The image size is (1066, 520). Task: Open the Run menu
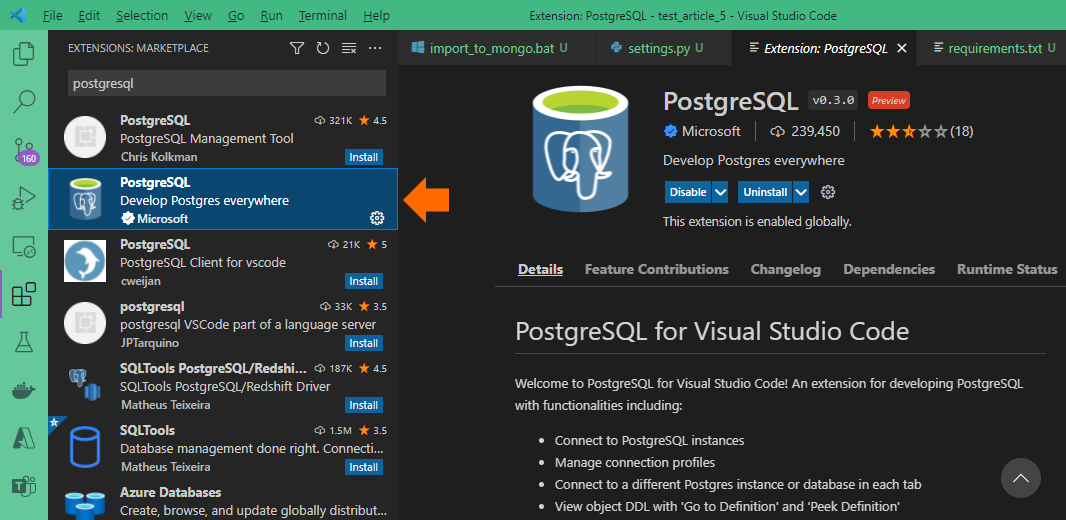(273, 15)
